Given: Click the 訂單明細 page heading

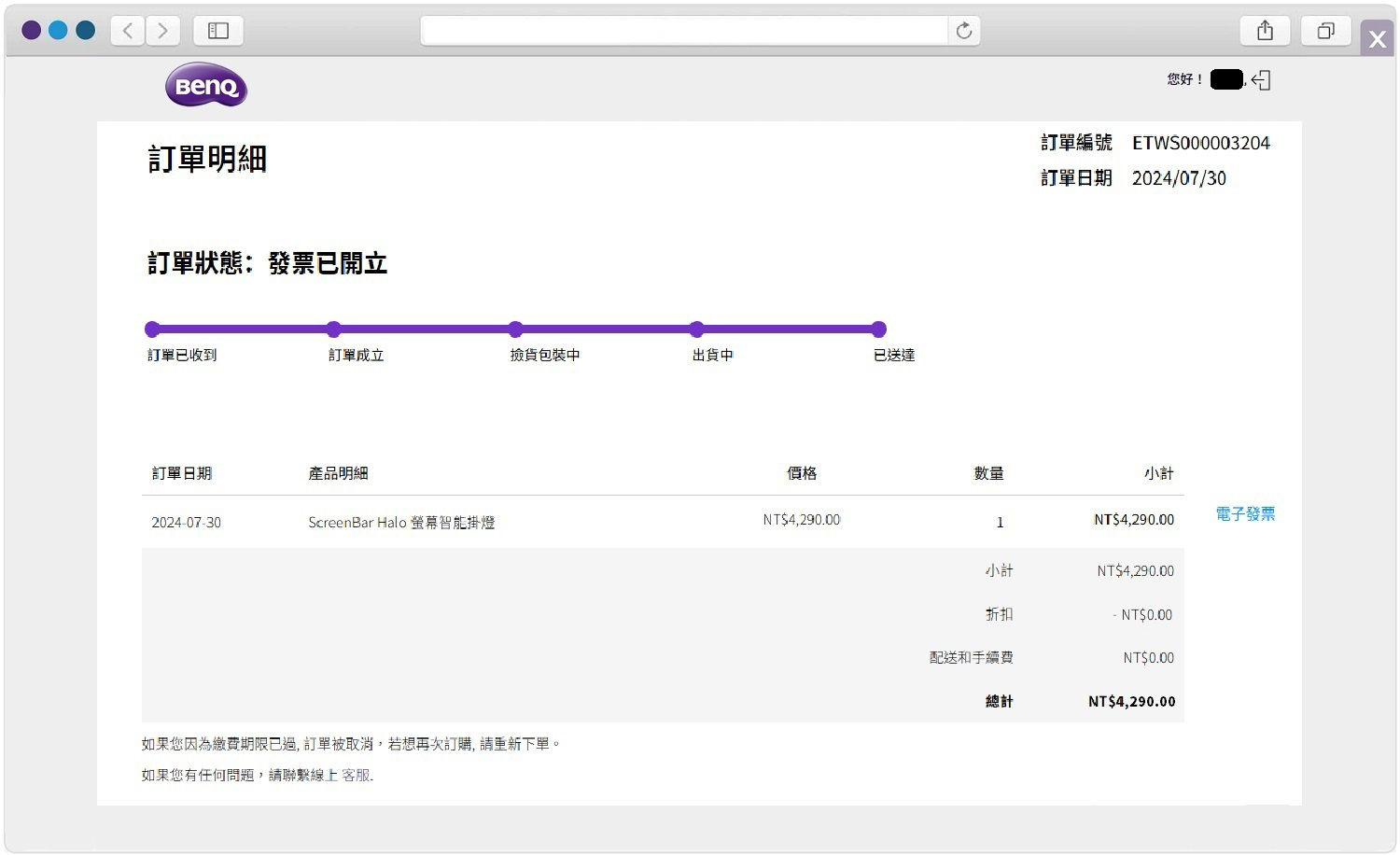Looking at the screenshot, I should coord(207,159).
